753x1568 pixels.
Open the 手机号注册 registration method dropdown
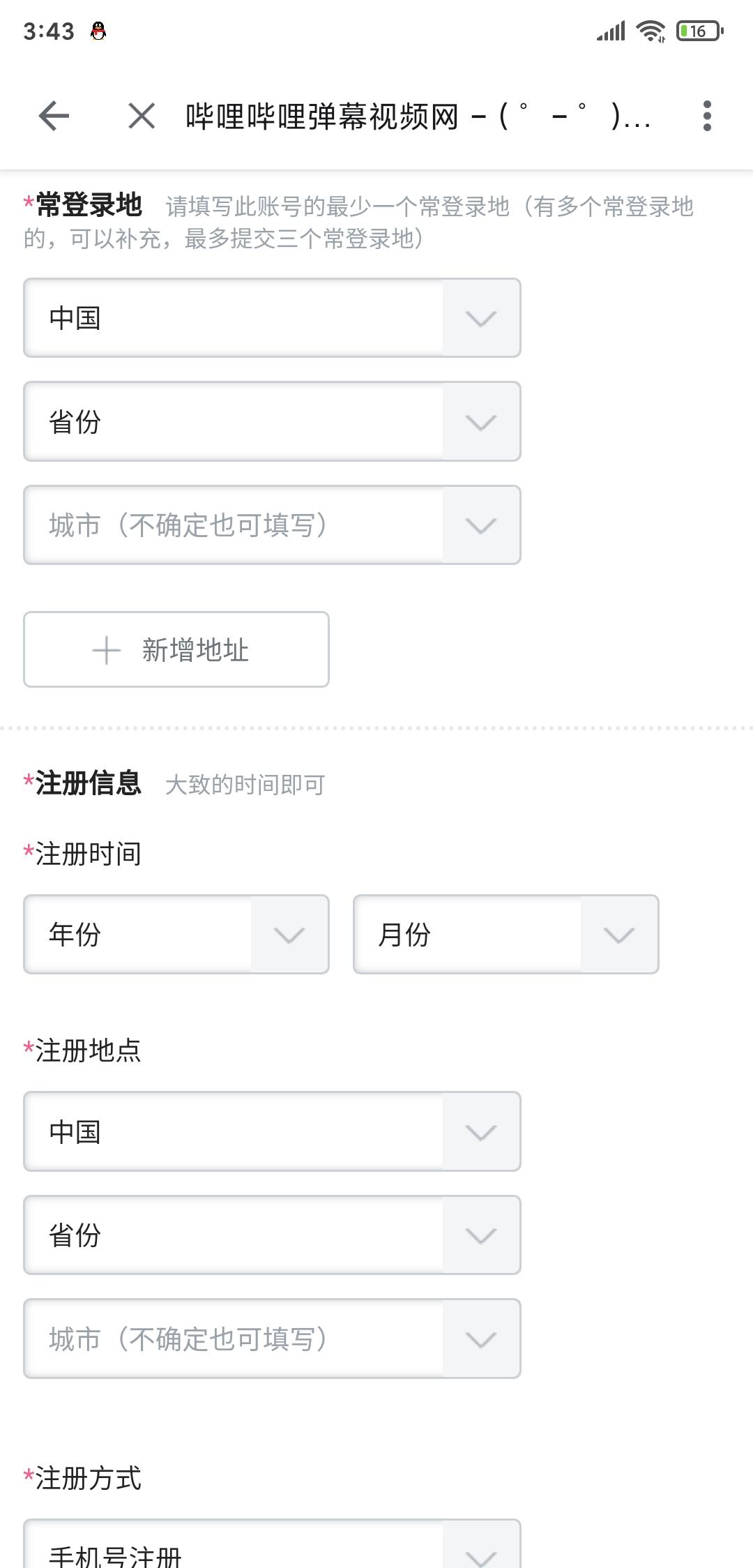pos(272,1544)
